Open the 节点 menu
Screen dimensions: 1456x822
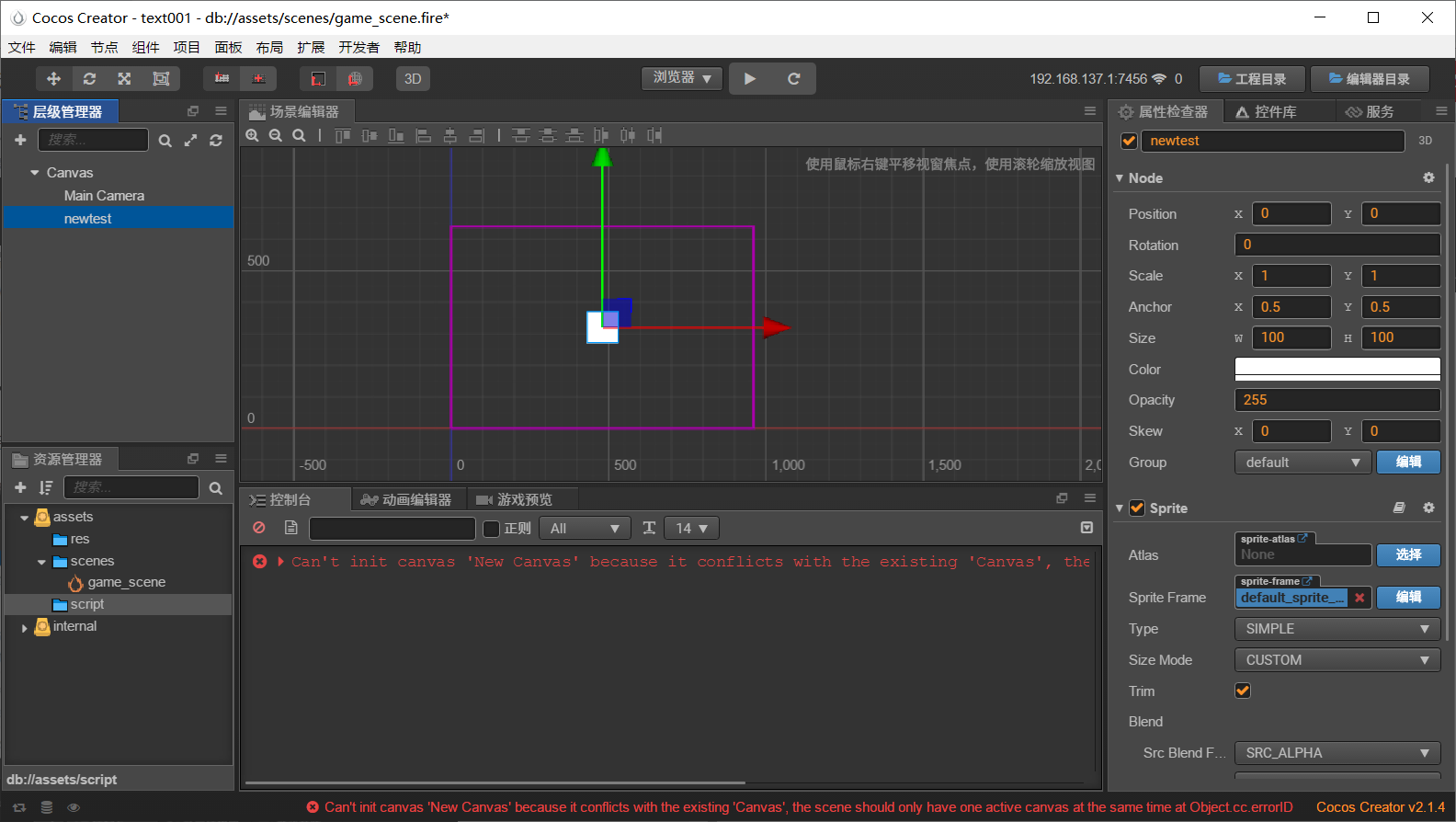[104, 48]
